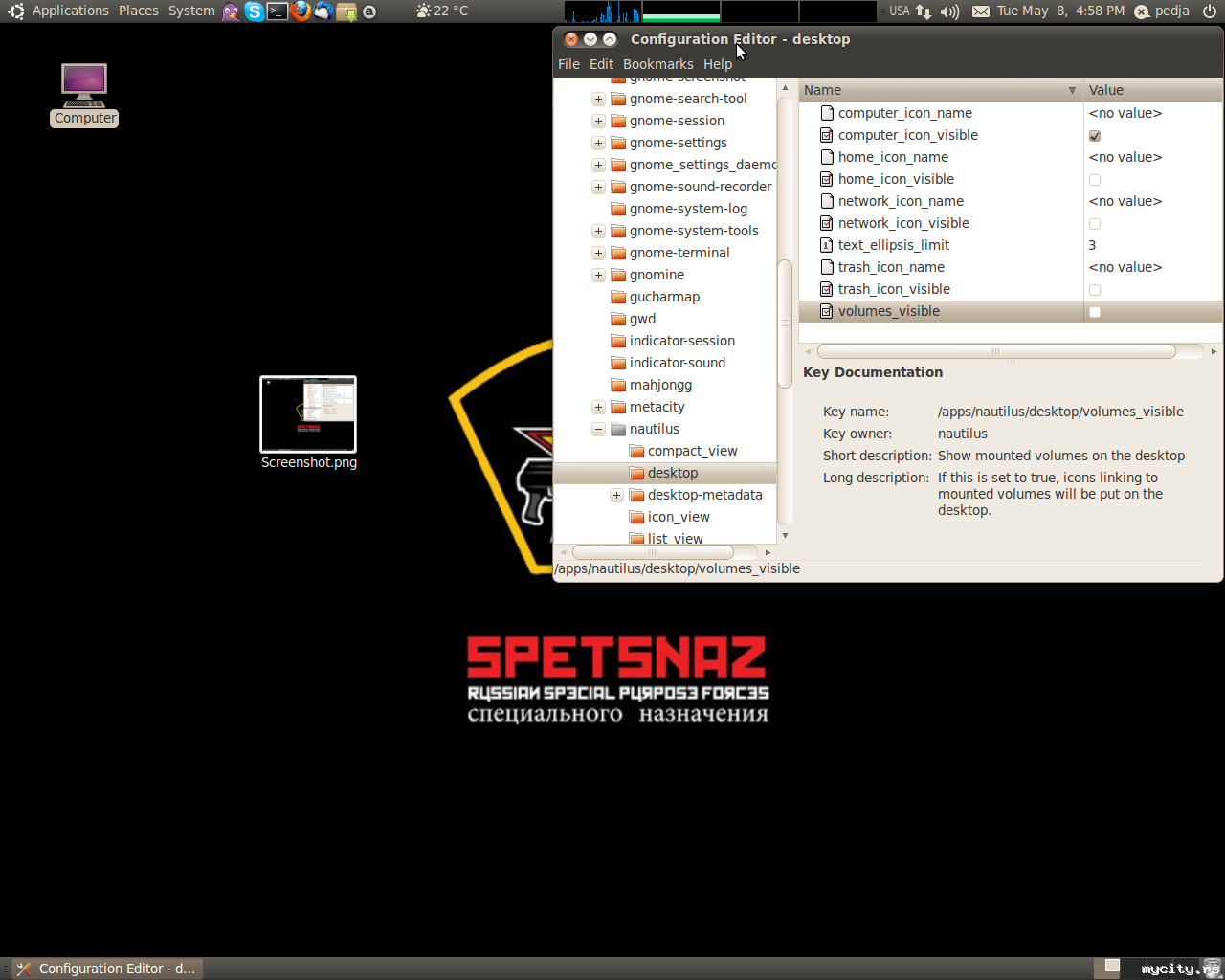Launch the Terminal from the top panel
The image size is (1225, 980).
click(278, 11)
